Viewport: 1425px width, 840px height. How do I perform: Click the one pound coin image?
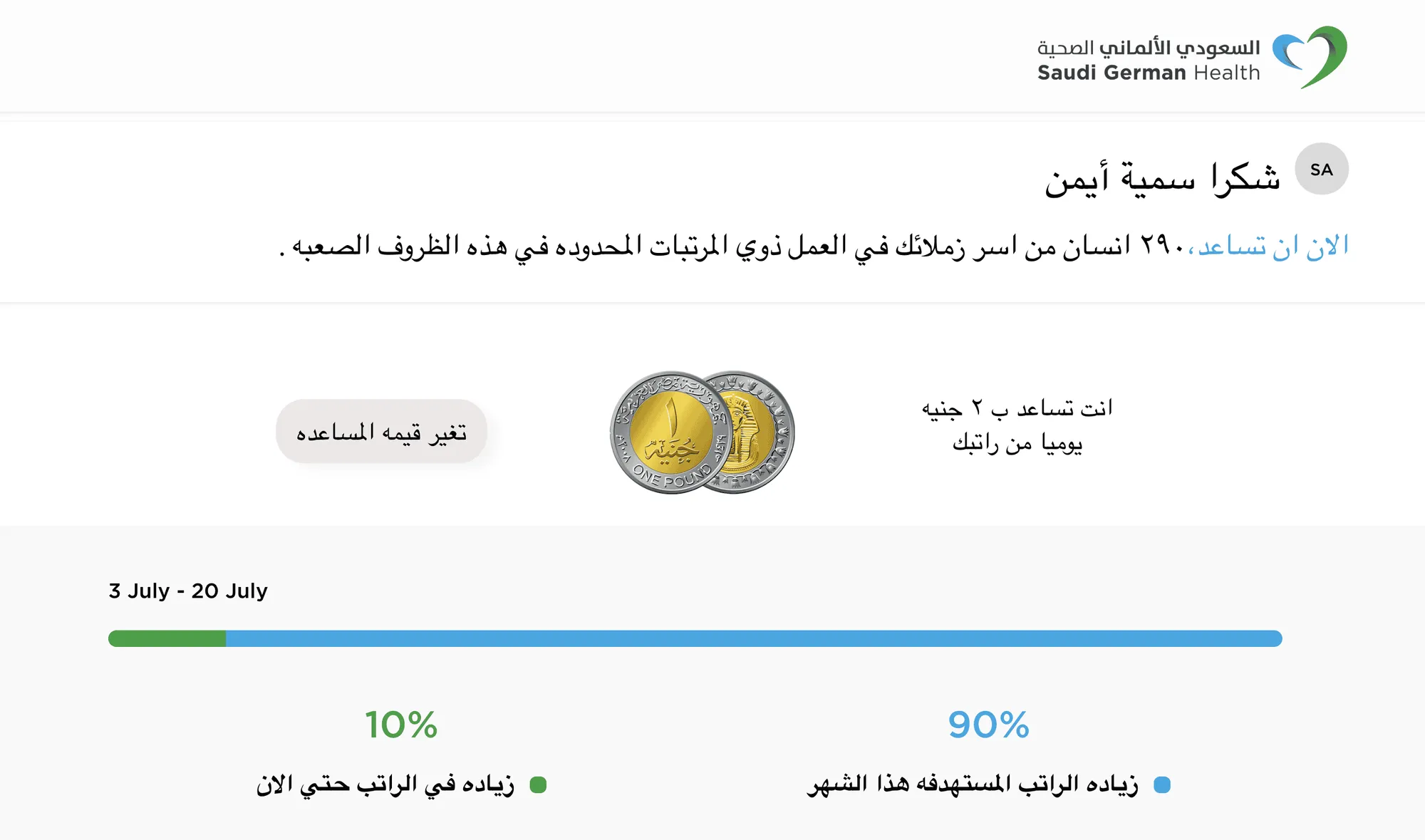[x=671, y=432]
